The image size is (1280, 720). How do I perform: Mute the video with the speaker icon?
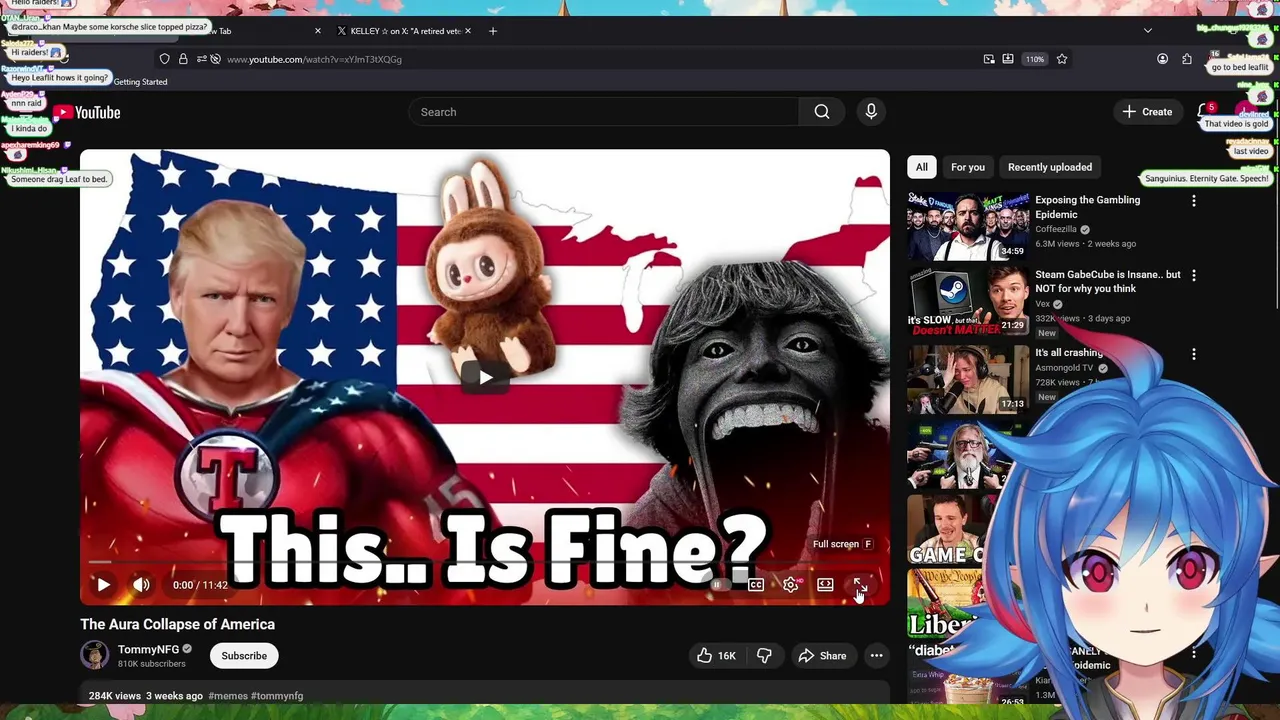pyautogui.click(x=141, y=585)
